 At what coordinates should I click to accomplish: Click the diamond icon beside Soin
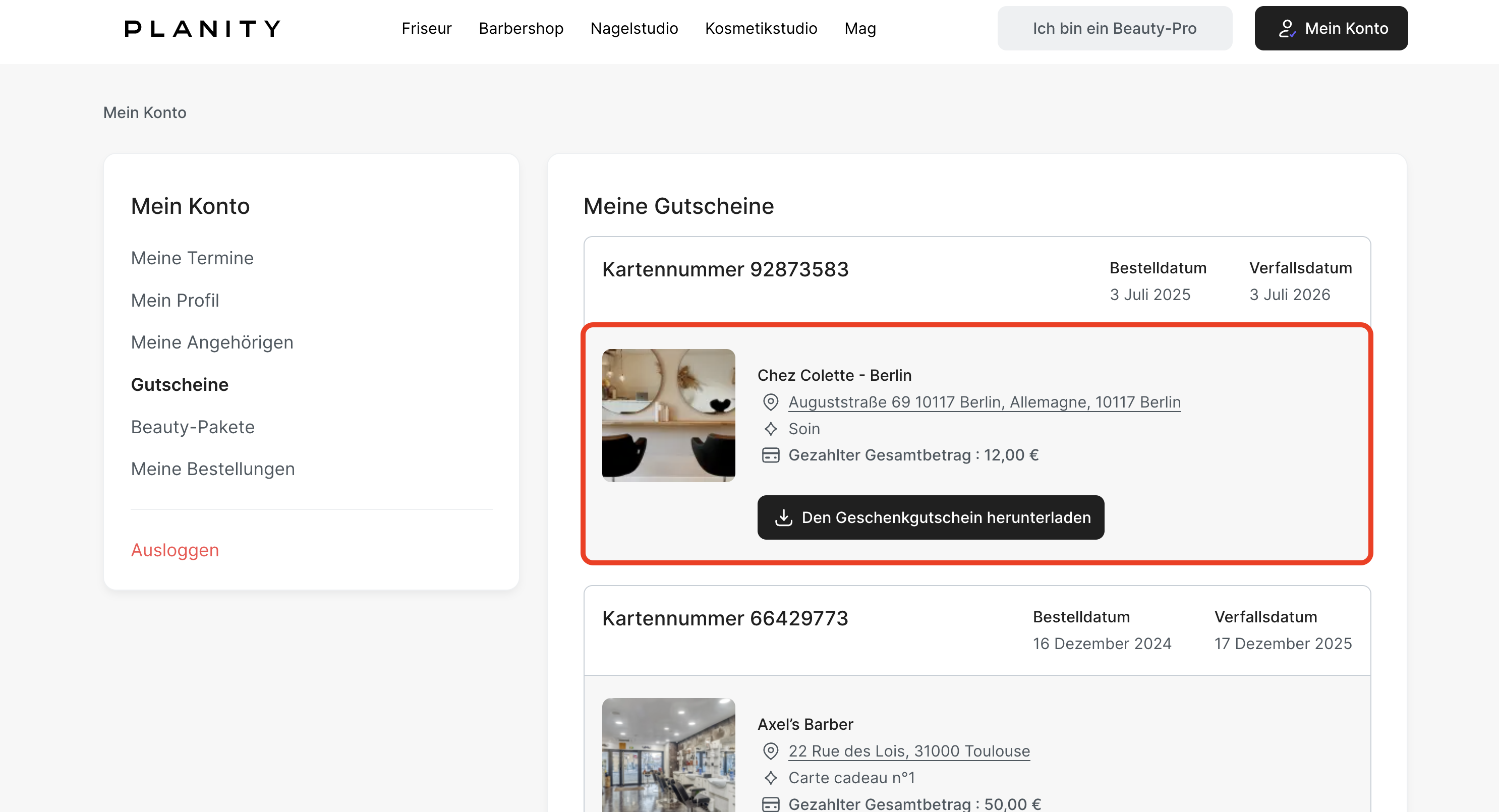pyautogui.click(x=771, y=428)
